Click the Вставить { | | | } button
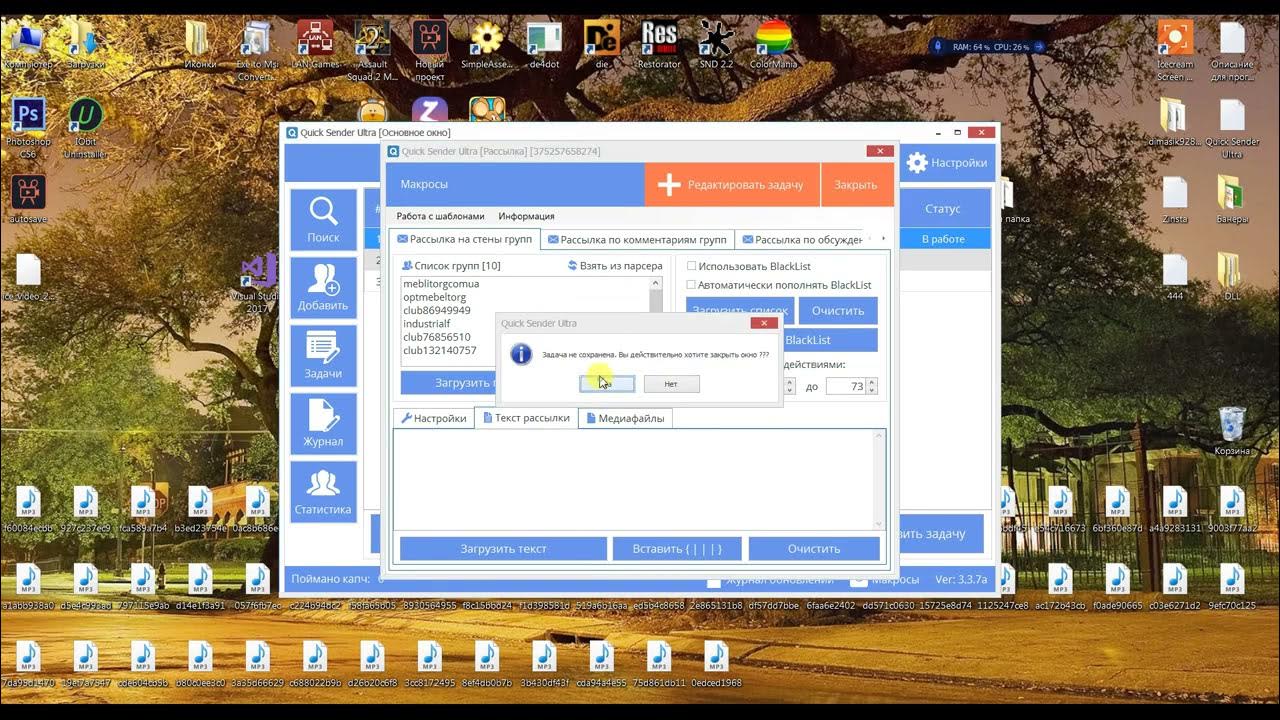 tap(677, 548)
